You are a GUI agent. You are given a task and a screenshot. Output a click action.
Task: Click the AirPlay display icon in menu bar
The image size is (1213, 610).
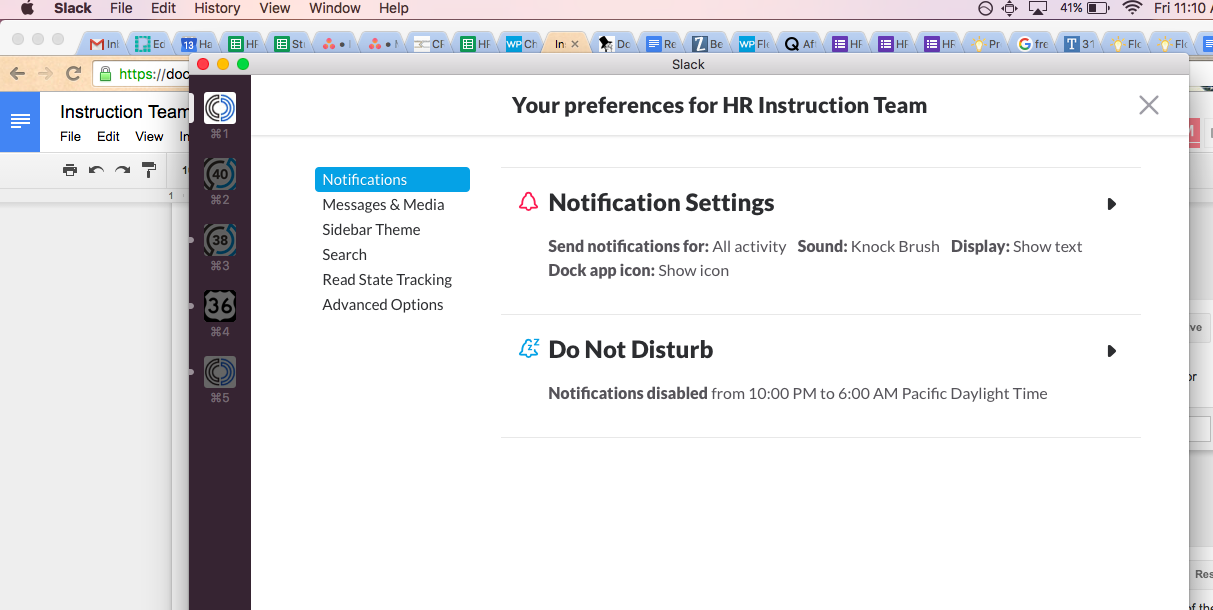[x=1037, y=8]
